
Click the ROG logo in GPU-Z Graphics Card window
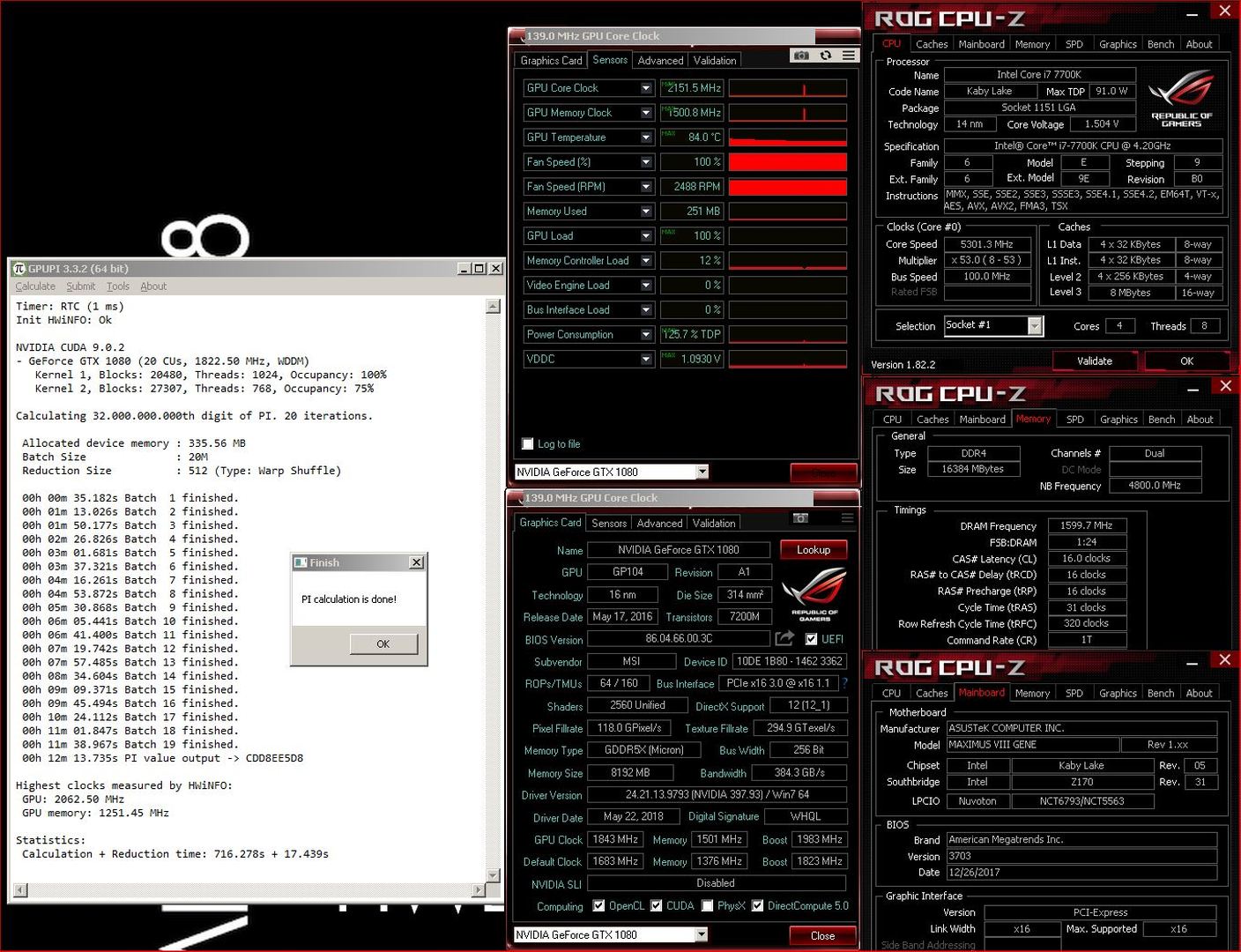[814, 595]
